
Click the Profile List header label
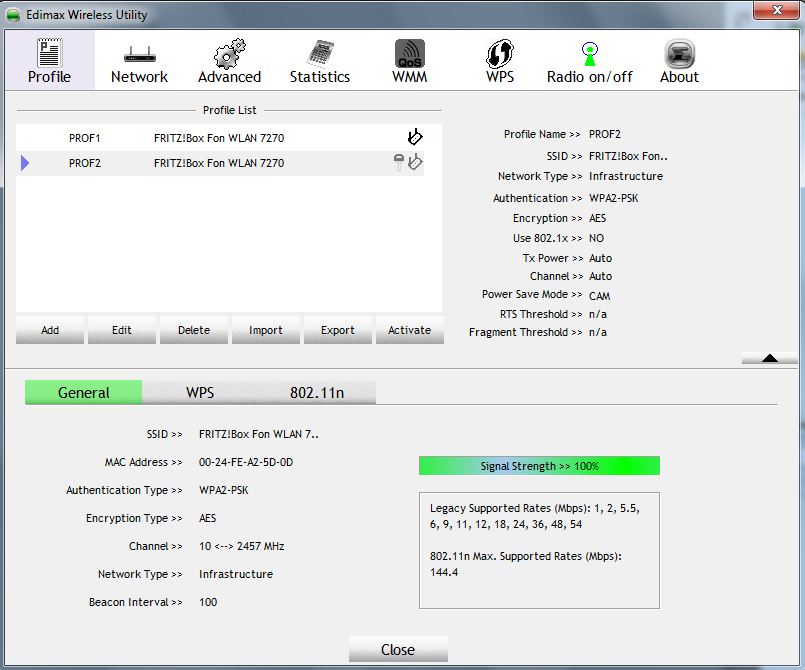coord(229,110)
